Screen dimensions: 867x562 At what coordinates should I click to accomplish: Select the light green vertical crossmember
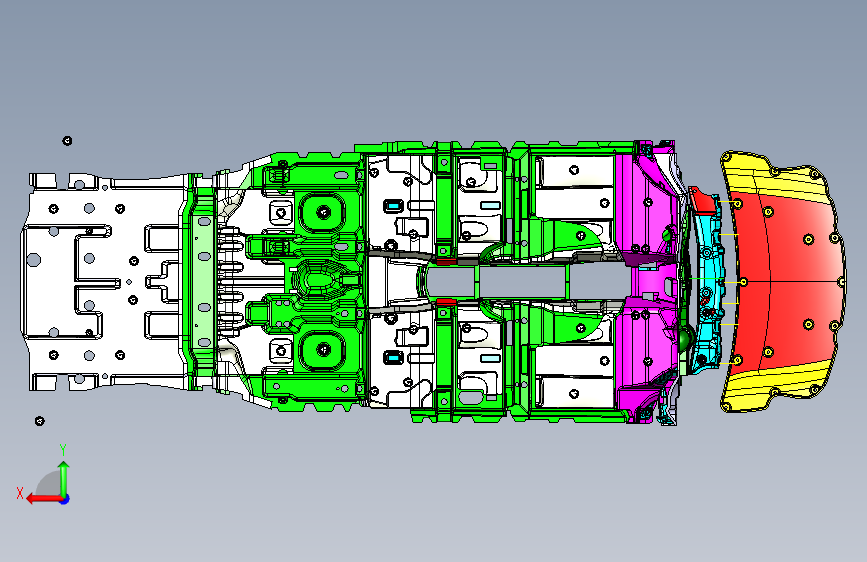pyautogui.click(x=203, y=282)
